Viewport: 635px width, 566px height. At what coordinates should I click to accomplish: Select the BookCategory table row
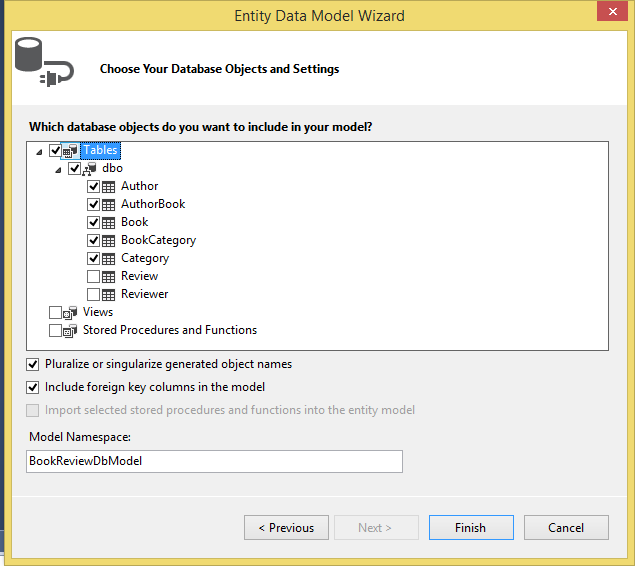coord(158,240)
